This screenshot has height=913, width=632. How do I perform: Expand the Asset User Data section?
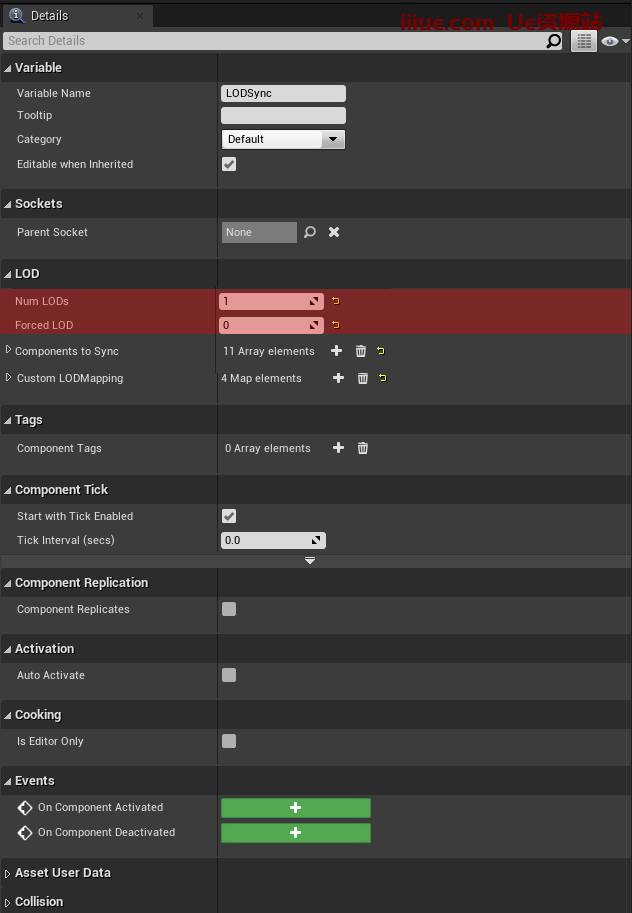tap(9, 873)
